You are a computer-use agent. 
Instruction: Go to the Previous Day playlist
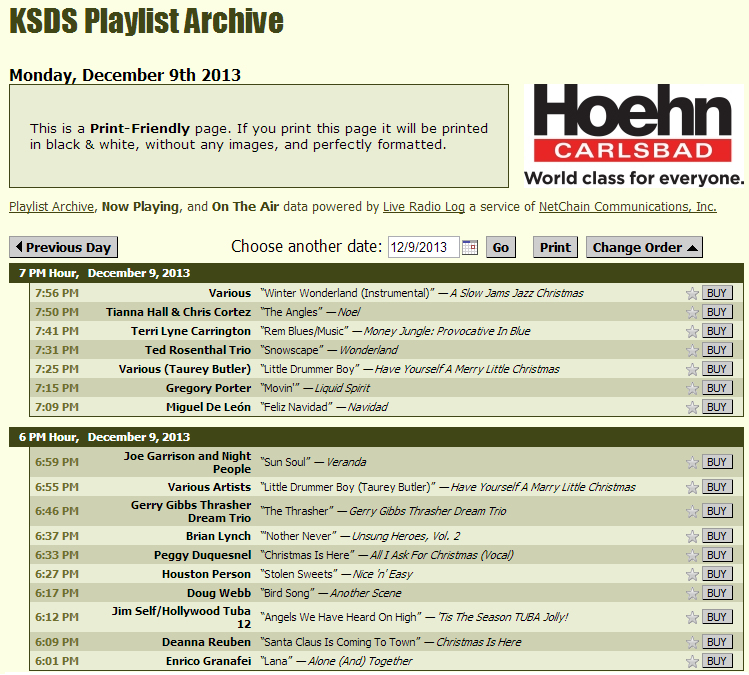tap(64, 247)
